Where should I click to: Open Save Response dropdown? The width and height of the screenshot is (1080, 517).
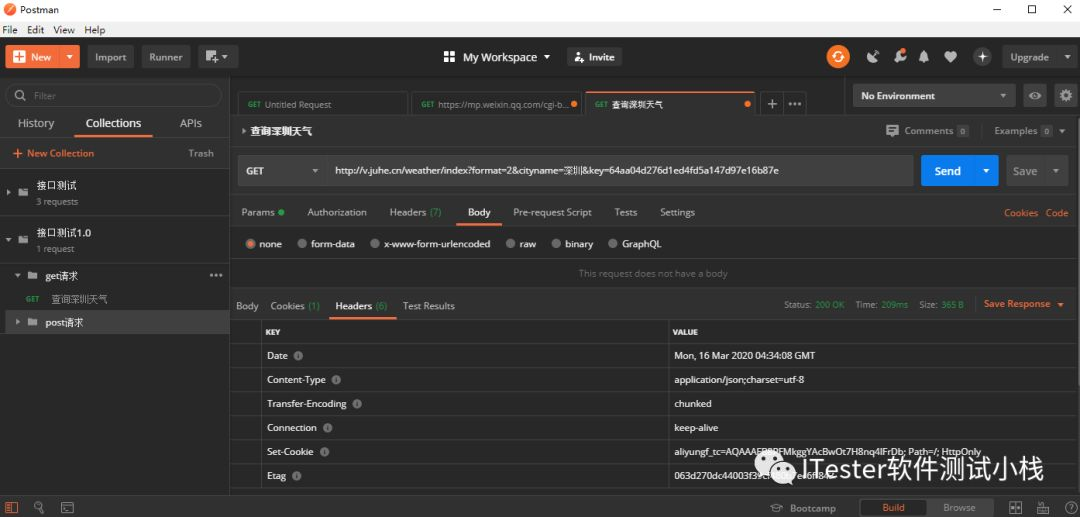coord(1024,304)
